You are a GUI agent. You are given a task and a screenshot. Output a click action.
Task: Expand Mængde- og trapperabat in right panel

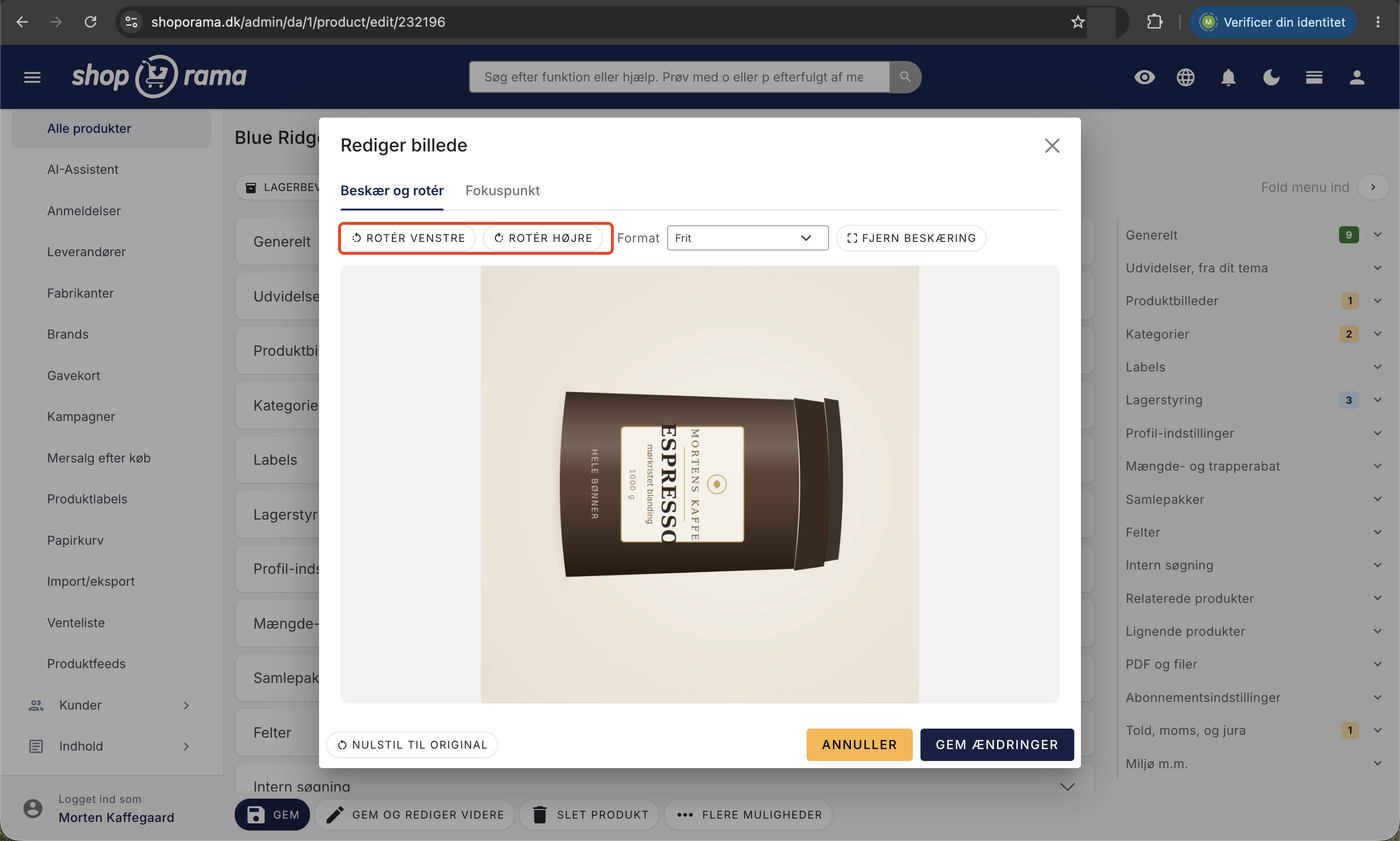[x=1254, y=466]
